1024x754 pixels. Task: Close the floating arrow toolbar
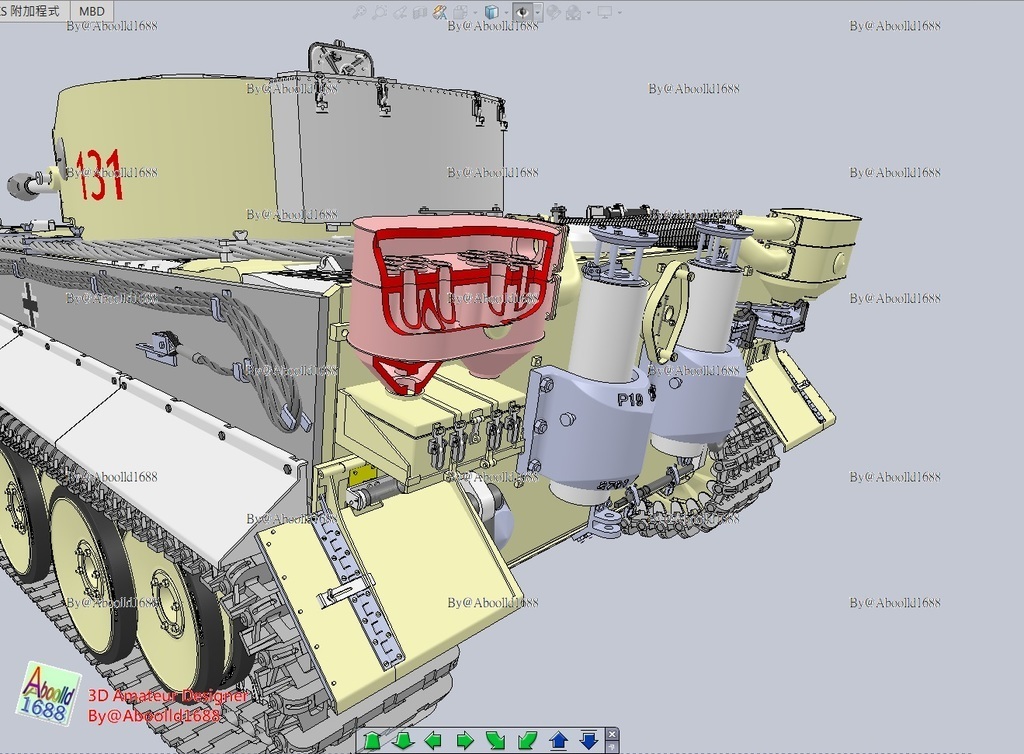coord(612,732)
